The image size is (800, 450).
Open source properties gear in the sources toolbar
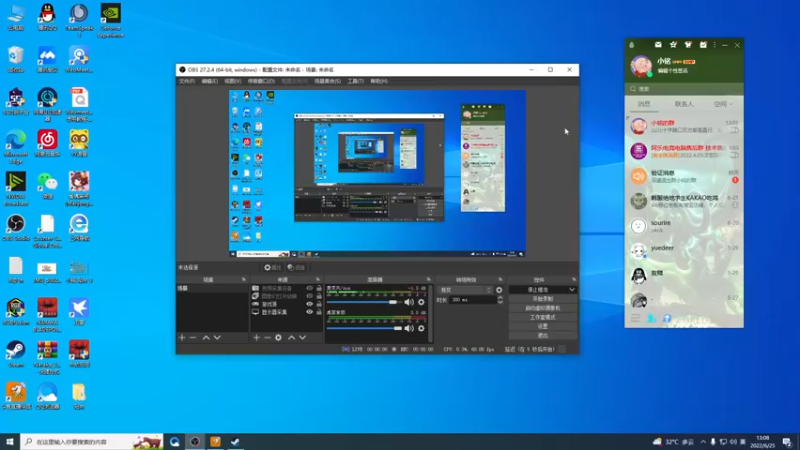pos(279,337)
